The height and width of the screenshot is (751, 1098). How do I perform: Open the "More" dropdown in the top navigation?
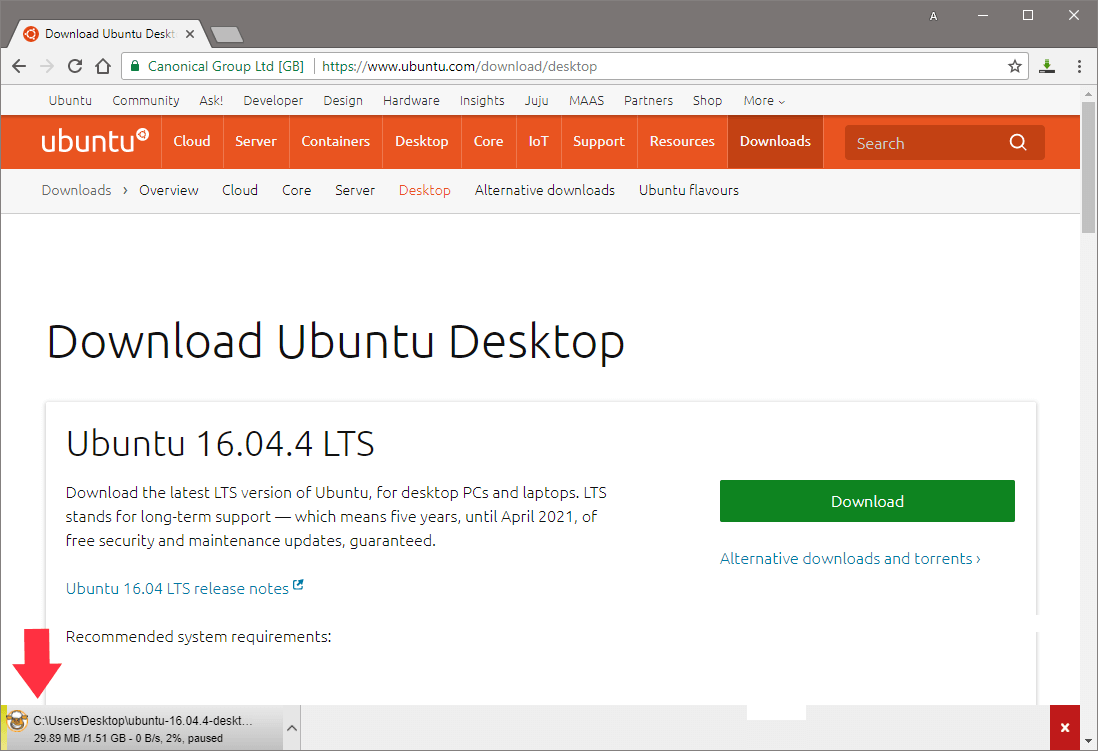pyautogui.click(x=763, y=100)
